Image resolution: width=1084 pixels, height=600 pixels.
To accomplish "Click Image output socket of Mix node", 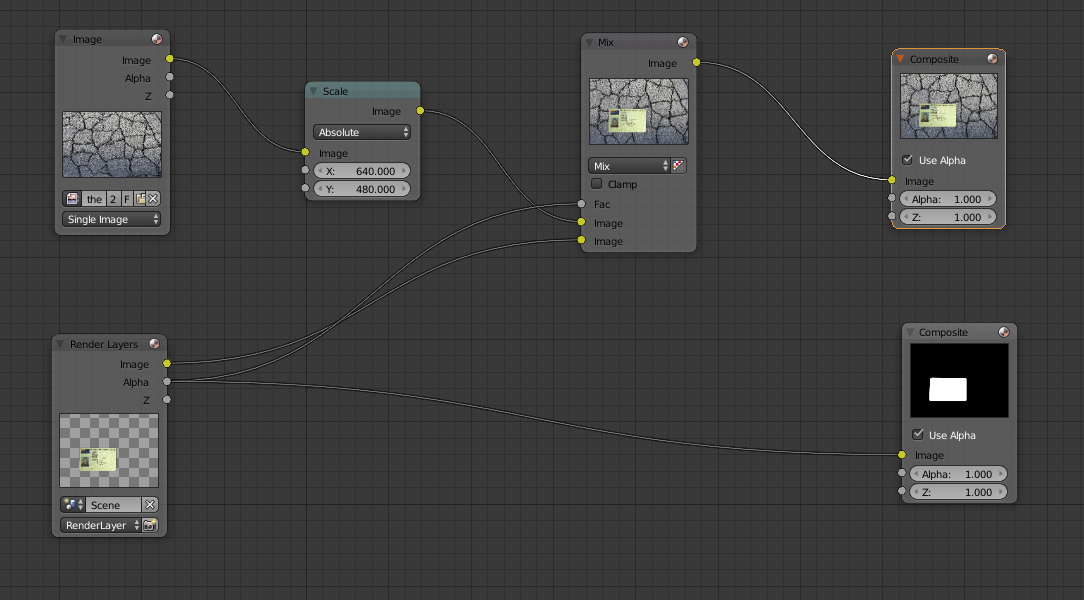I will pos(696,62).
